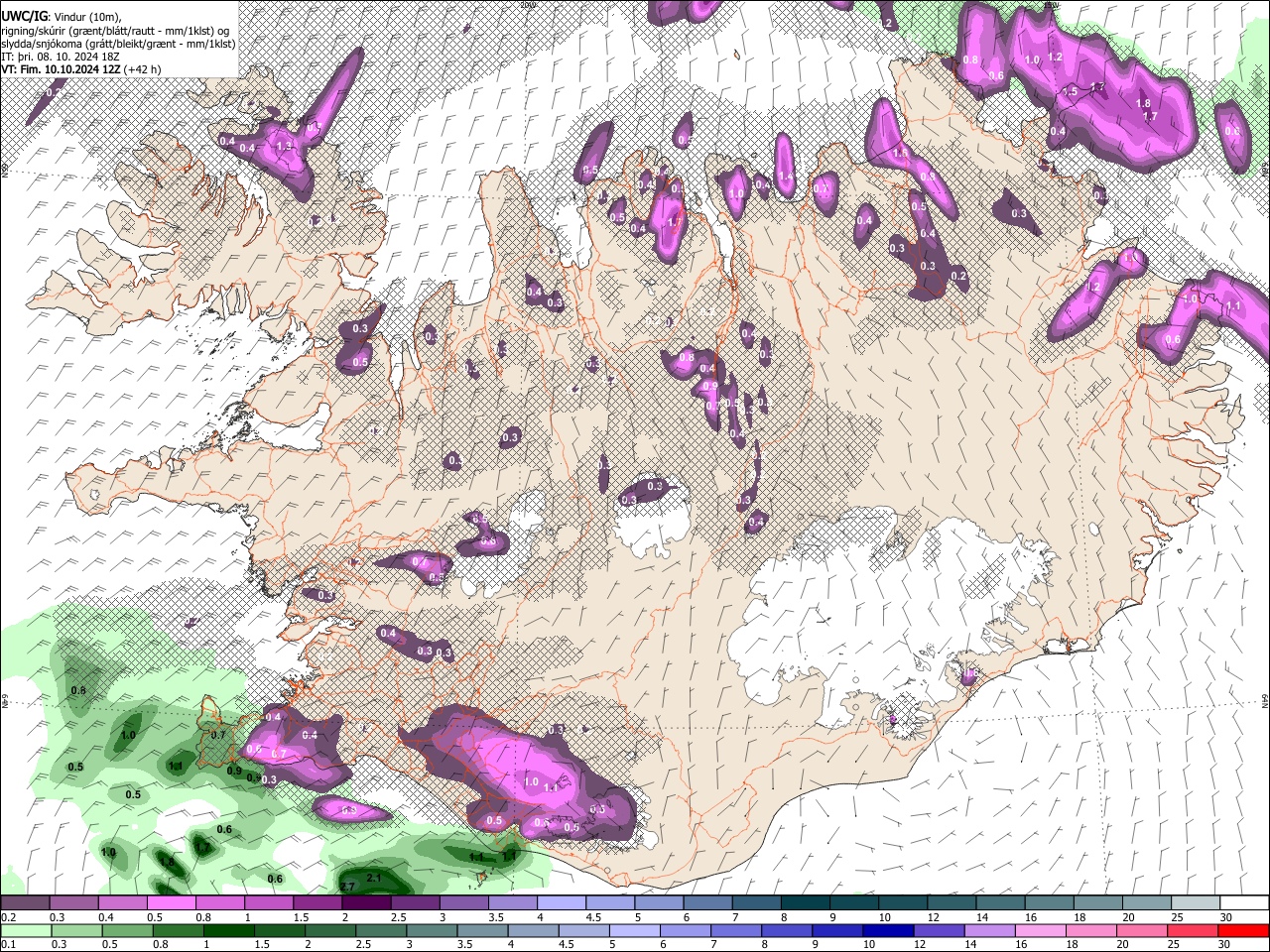
Task: Pick snow scale swatch between 0.2 and 0.3
Action: coord(25,903)
